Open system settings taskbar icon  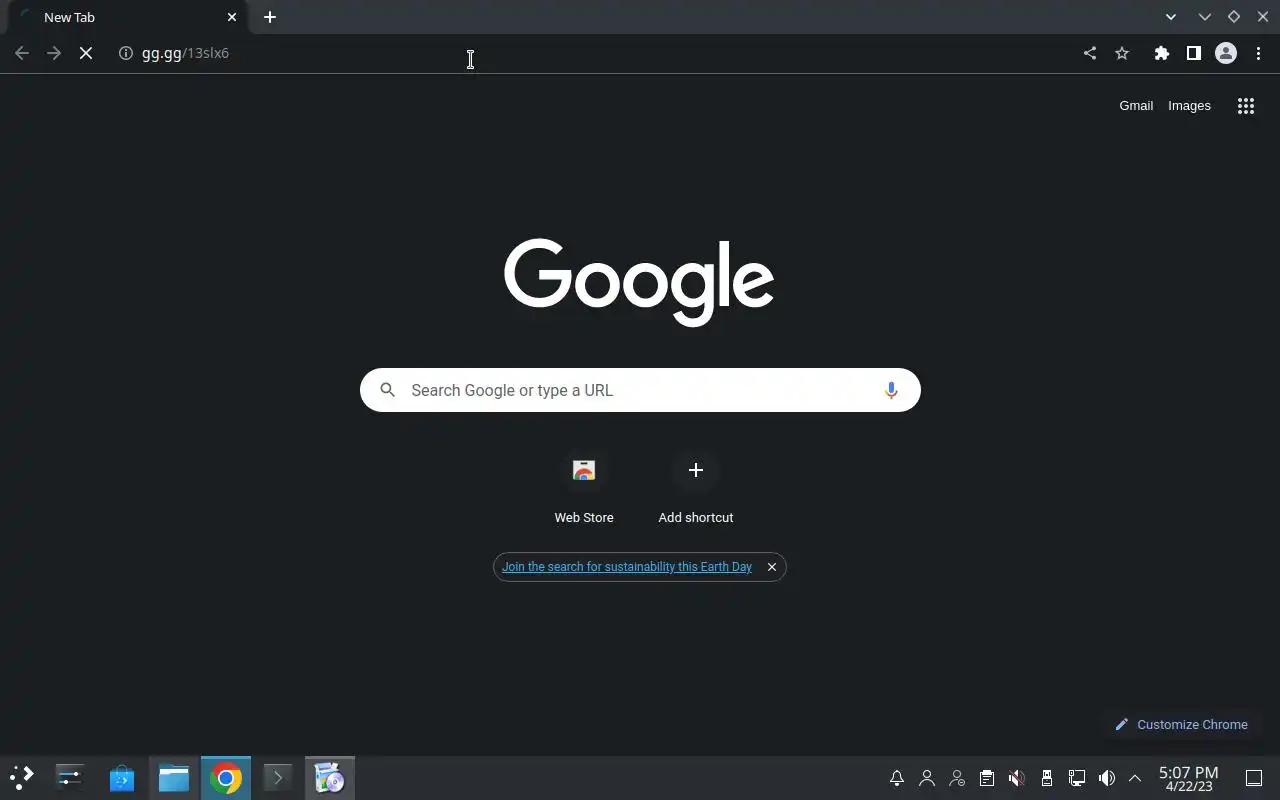point(70,777)
